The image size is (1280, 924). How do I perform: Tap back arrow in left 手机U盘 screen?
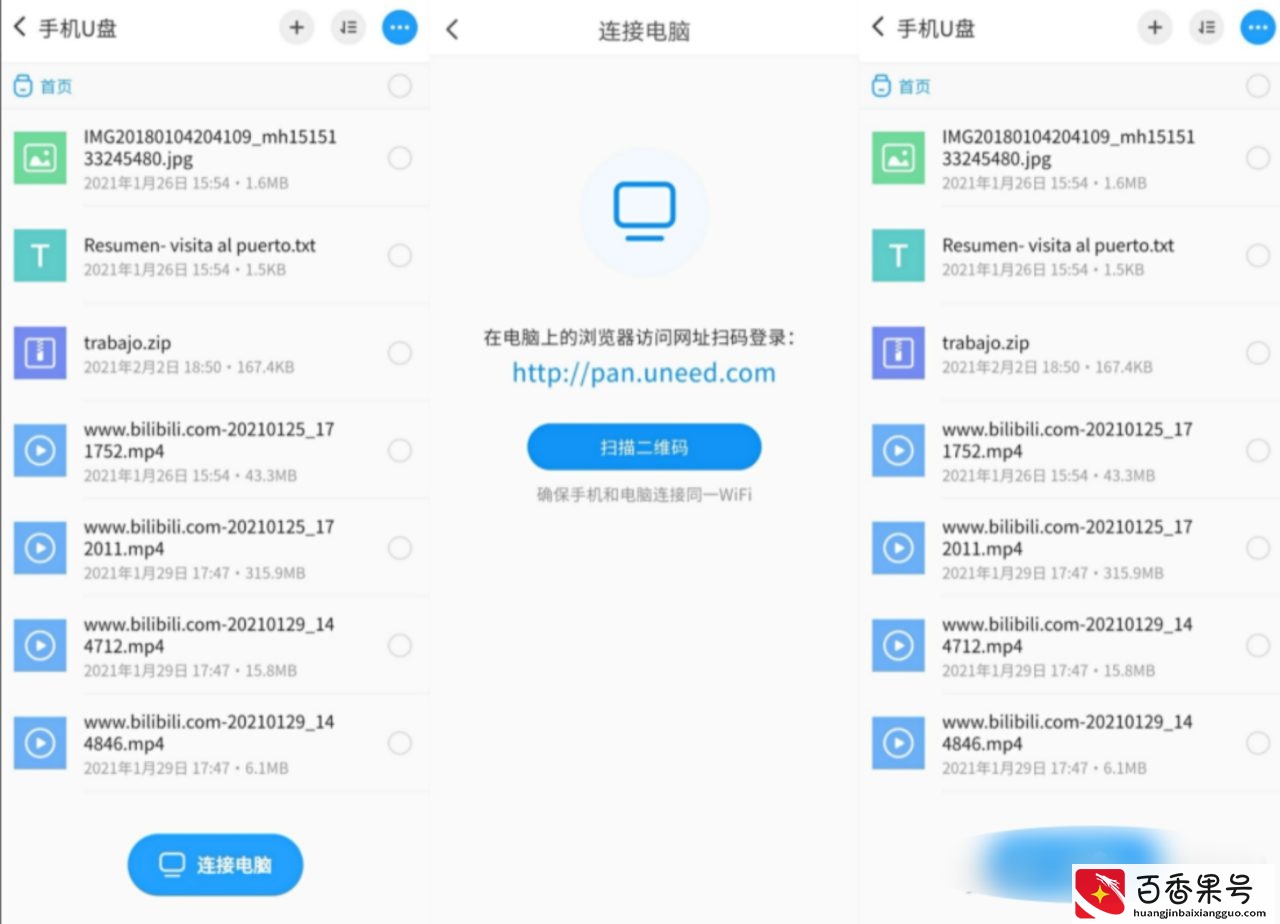click(x=19, y=27)
